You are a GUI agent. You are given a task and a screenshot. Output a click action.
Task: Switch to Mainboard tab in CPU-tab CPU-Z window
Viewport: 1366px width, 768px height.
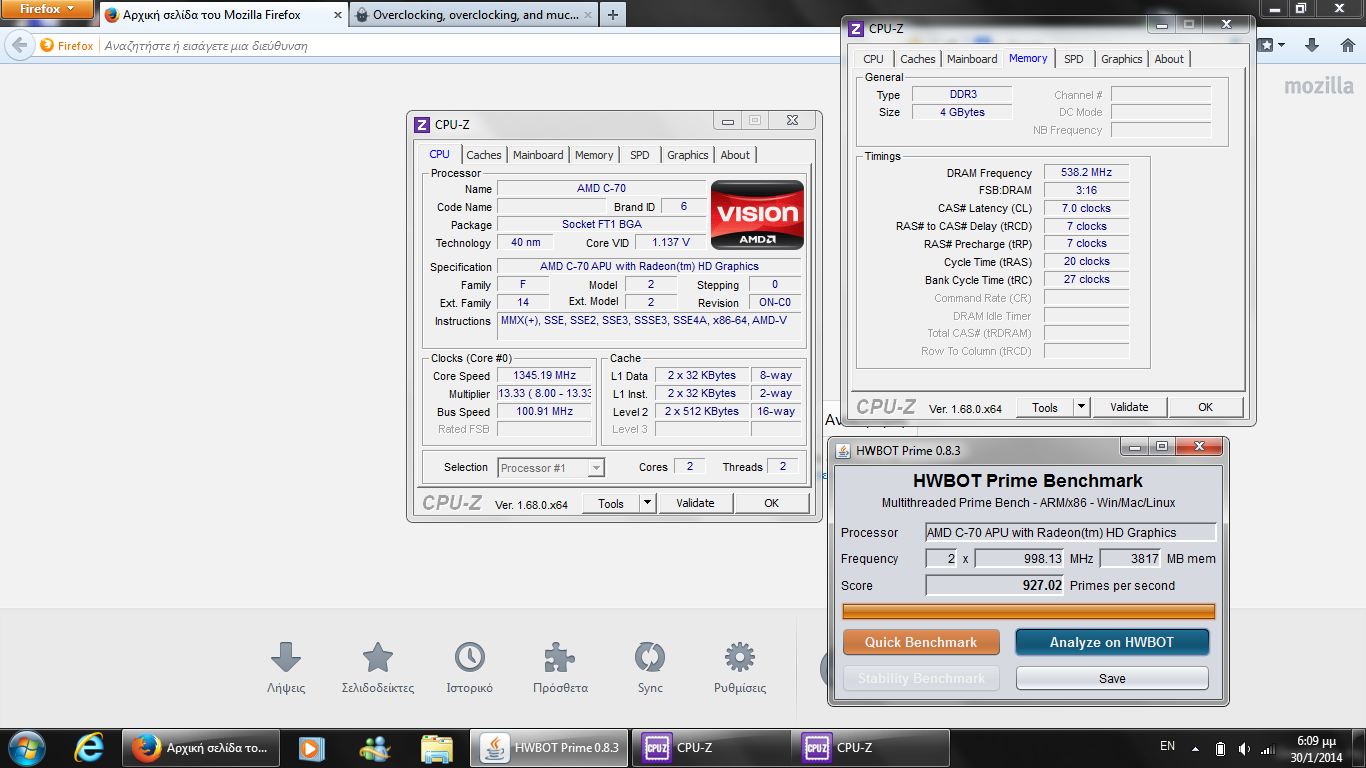538,155
